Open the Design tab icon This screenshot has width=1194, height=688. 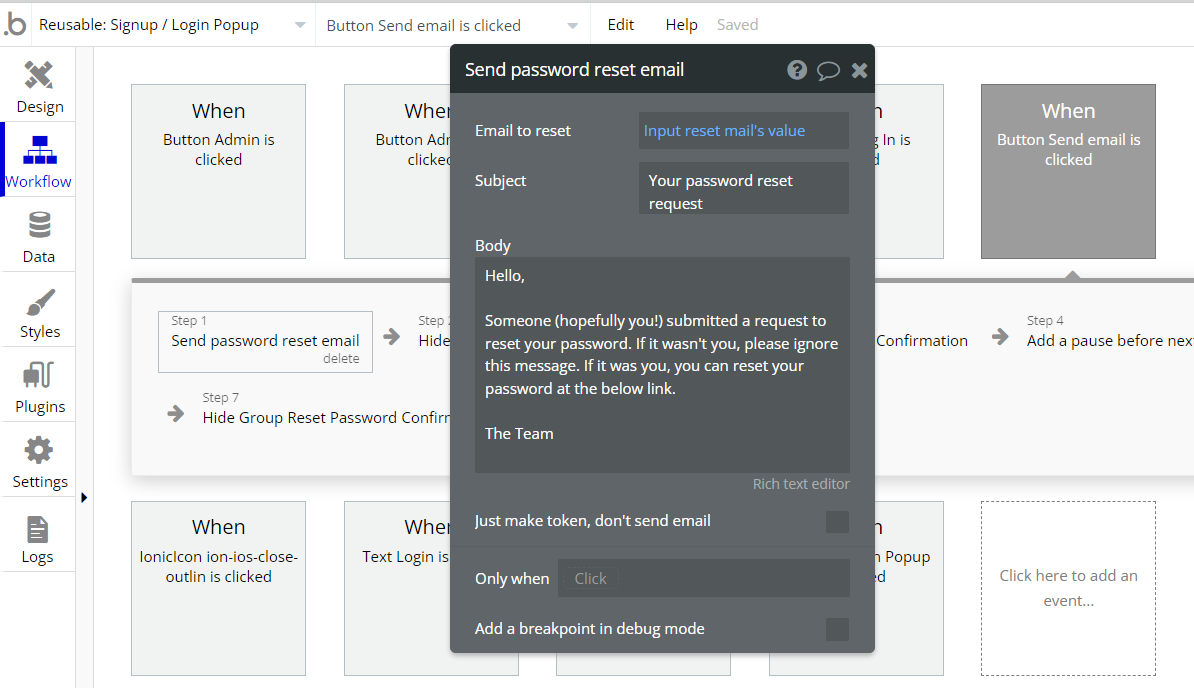[39, 76]
